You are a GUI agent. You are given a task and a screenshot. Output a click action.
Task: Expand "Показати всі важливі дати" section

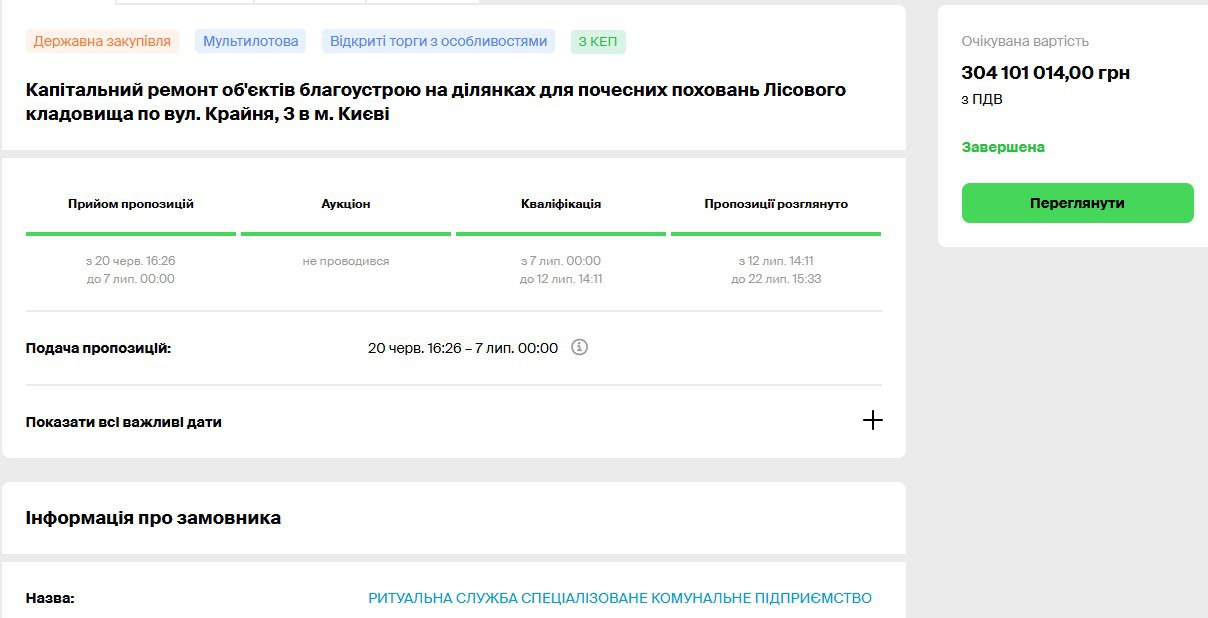[x=124, y=422]
